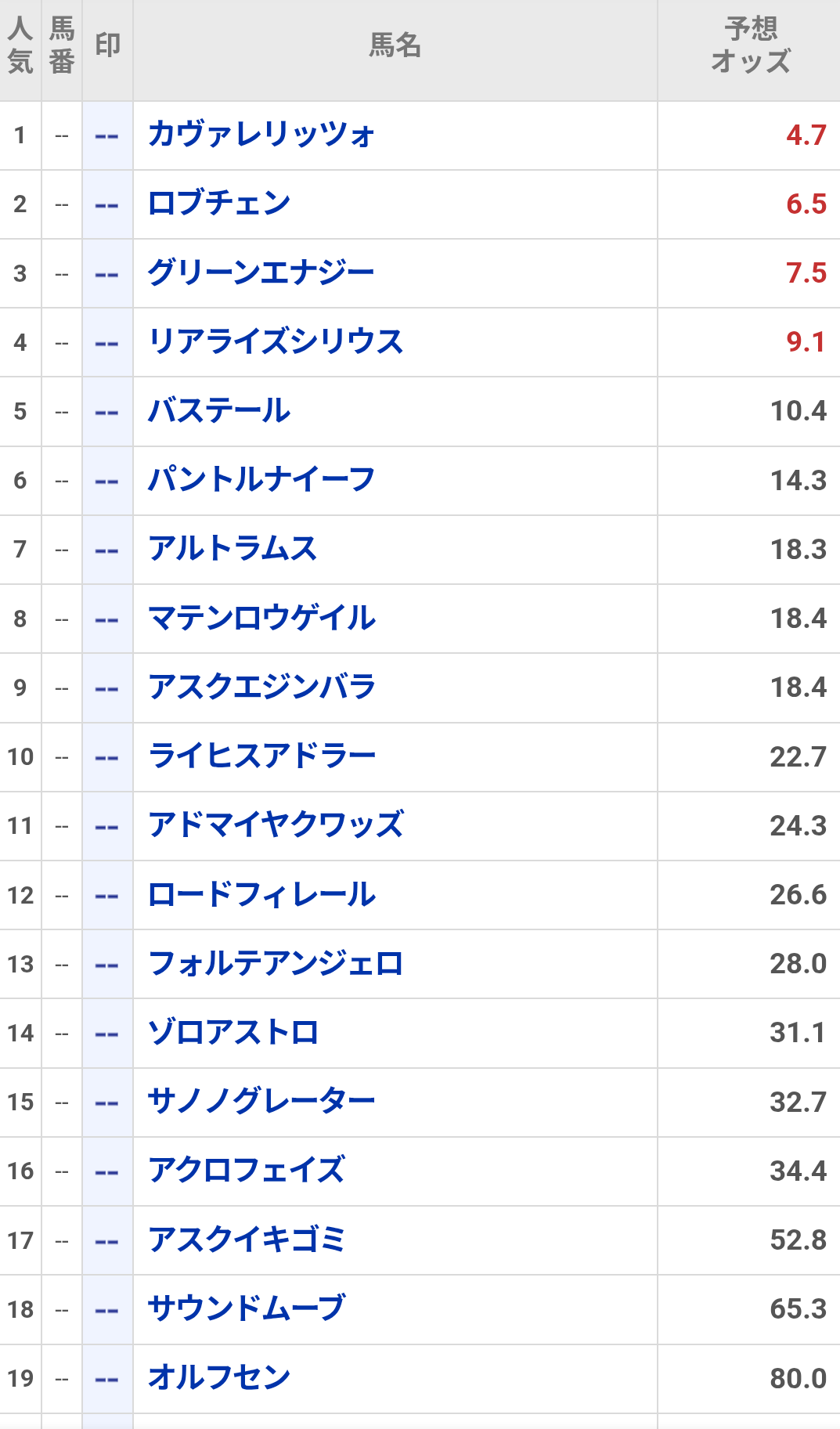
Task: Open horse カヴァレリッツォ page
Action: point(261,135)
